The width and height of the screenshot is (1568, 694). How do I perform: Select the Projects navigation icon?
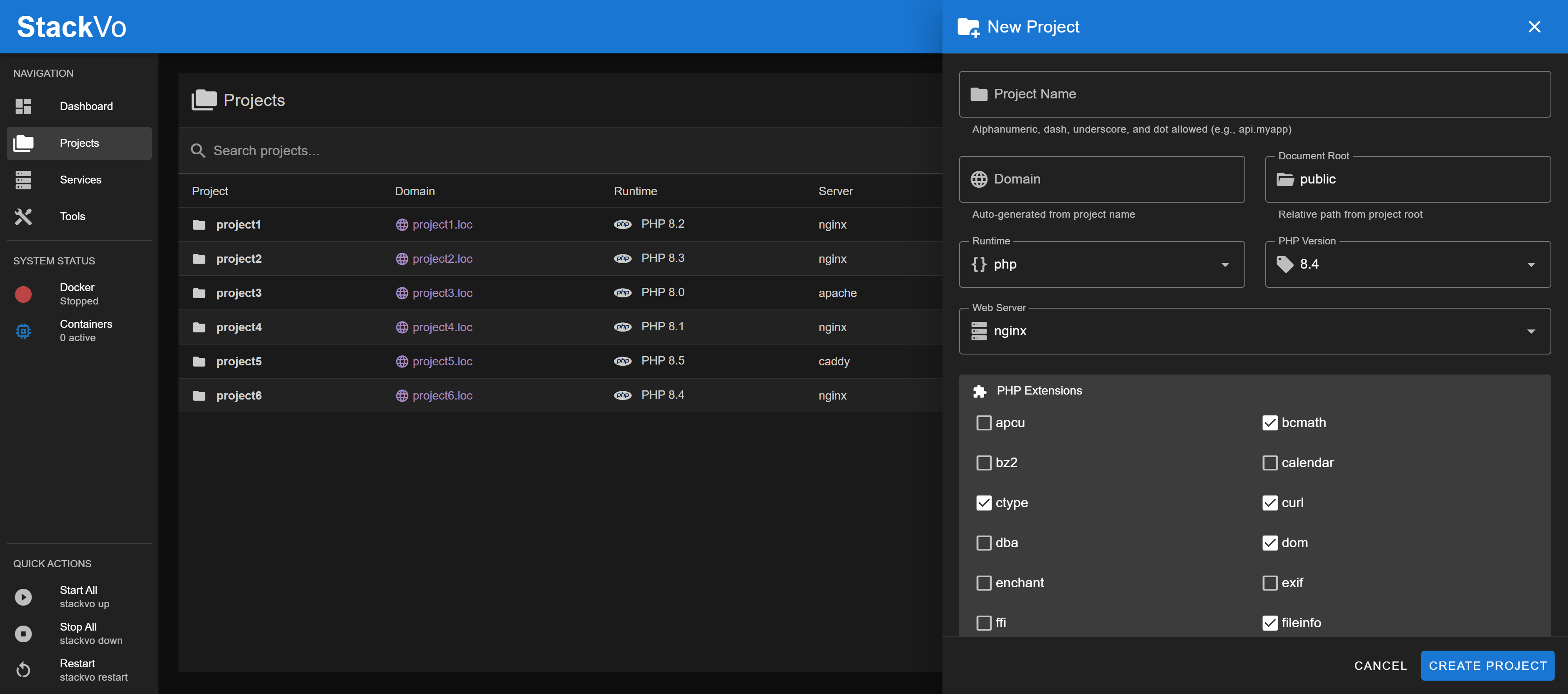[x=23, y=143]
